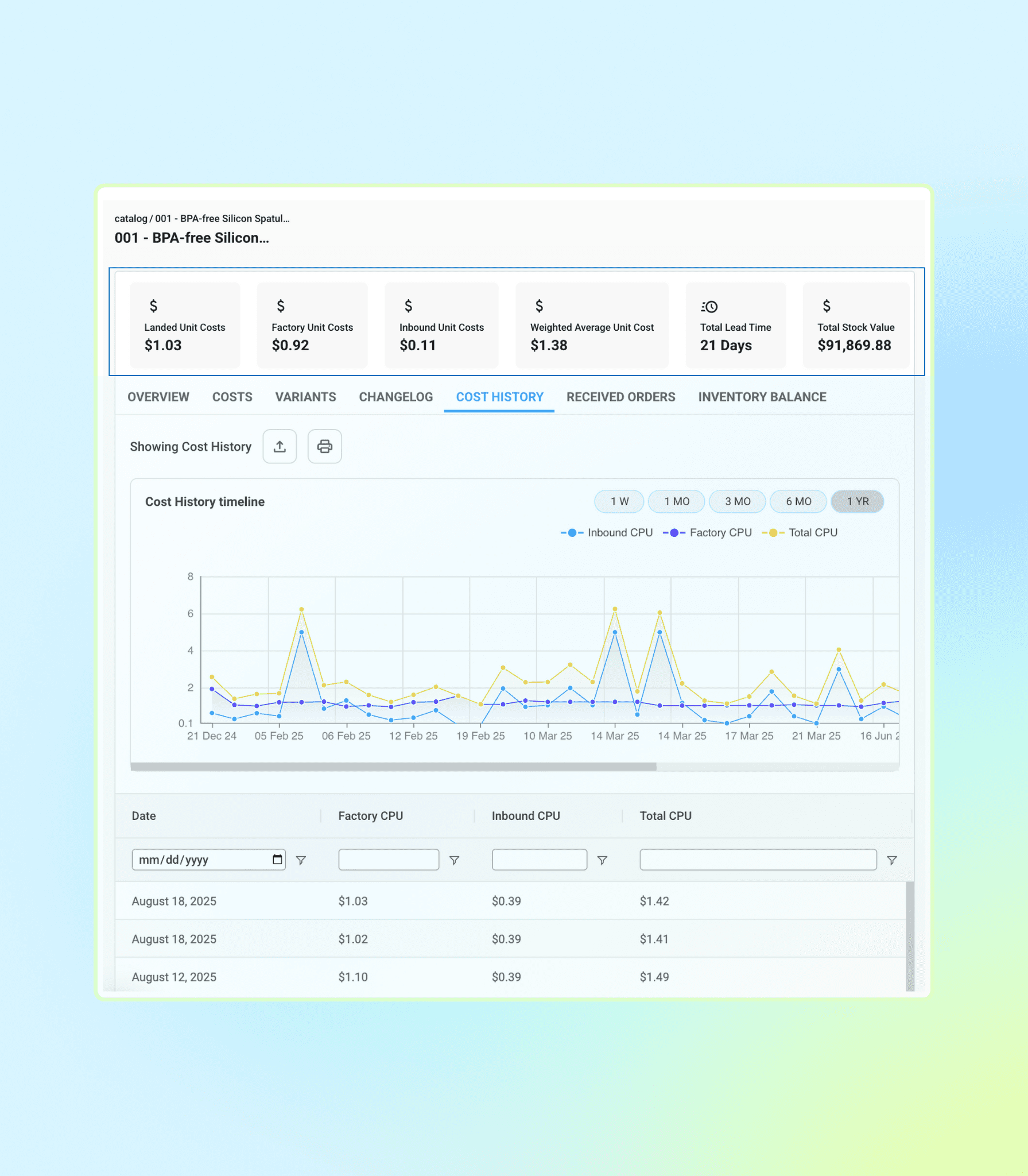The height and width of the screenshot is (1176, 1028).
Task: Click the catalog breadcrumb link
Action: click(x=131, y=218)
